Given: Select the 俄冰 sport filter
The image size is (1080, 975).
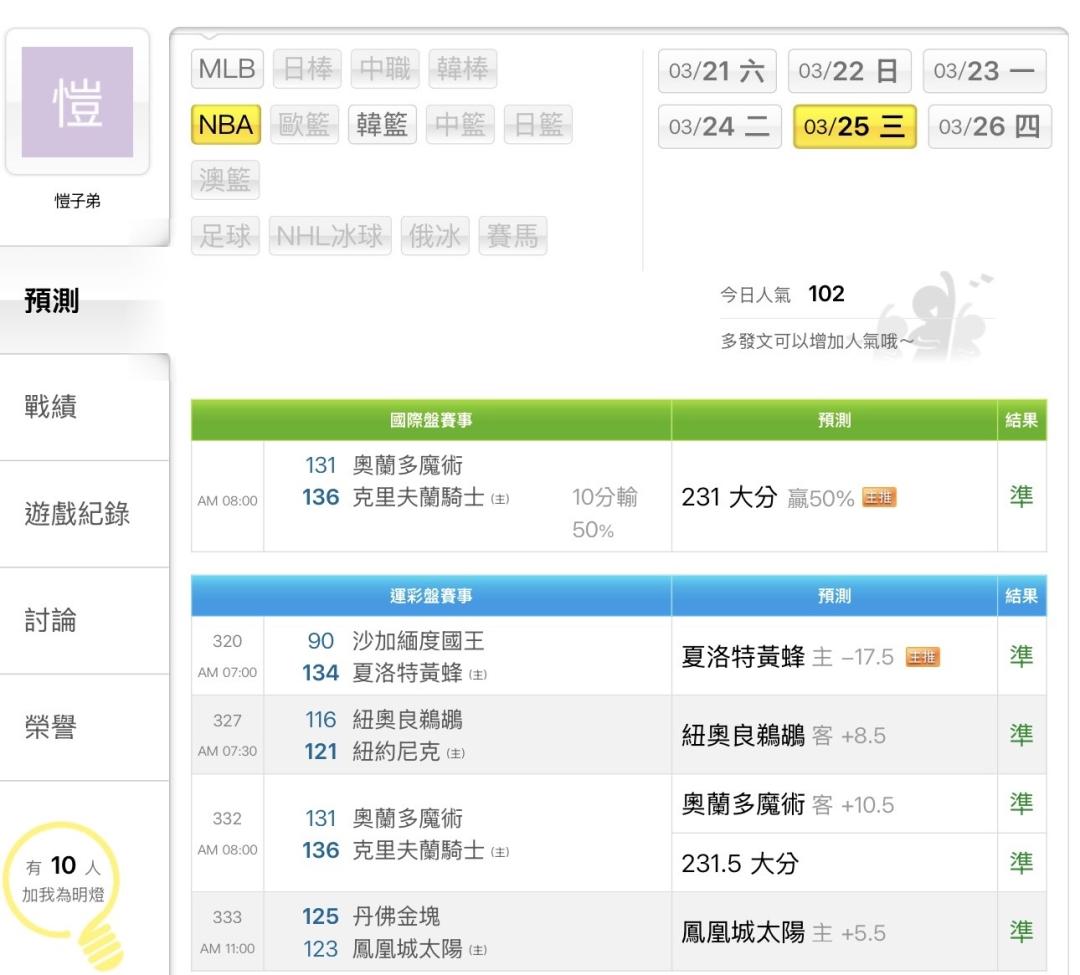Looking at the screenshot, I should coord(435,236).
